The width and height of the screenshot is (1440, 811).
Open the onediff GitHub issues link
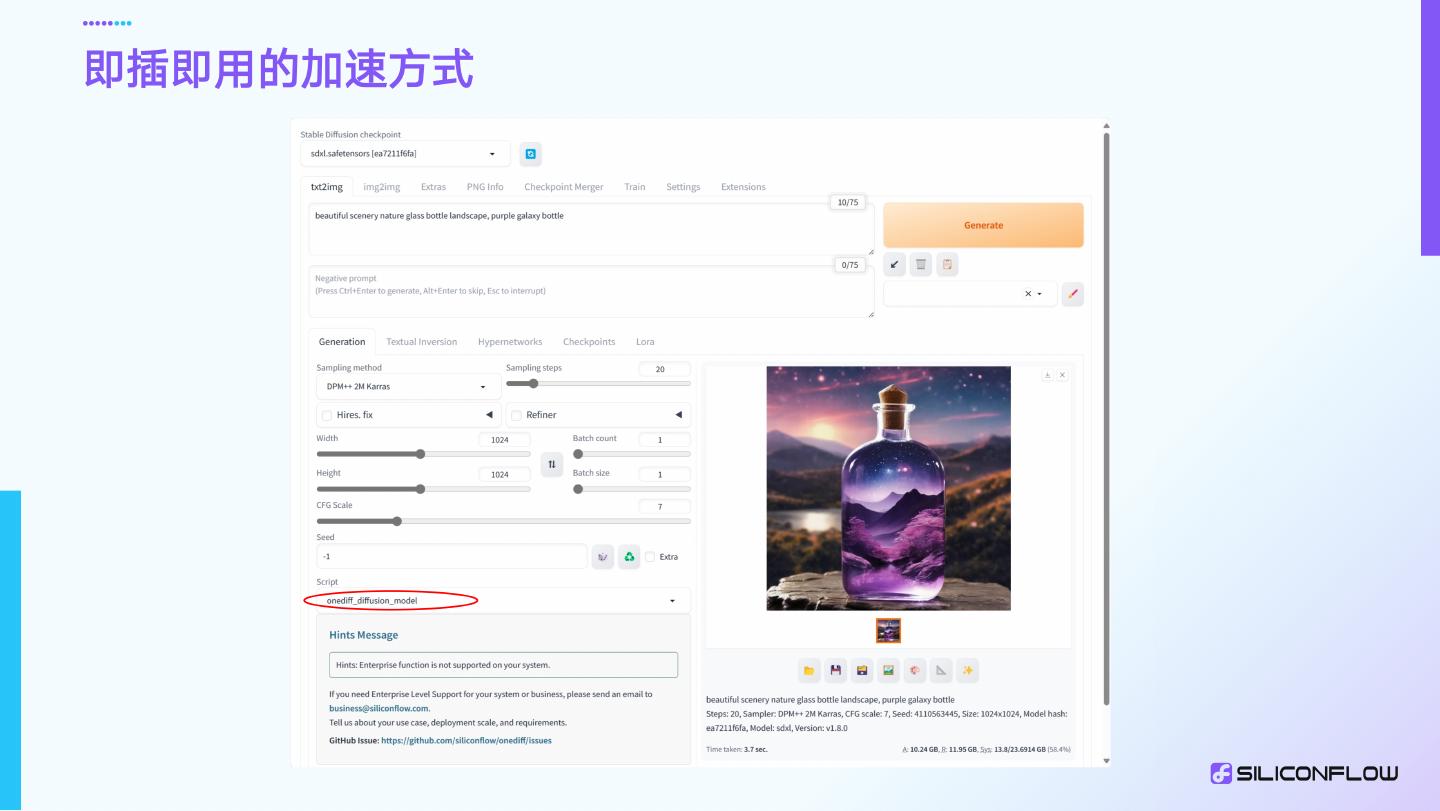pyautogui.click(x=466, y=741)
